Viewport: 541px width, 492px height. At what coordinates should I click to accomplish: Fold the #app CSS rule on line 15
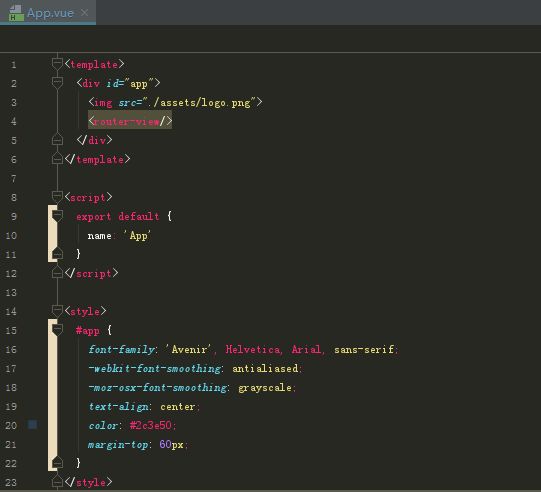pos(57,330)
